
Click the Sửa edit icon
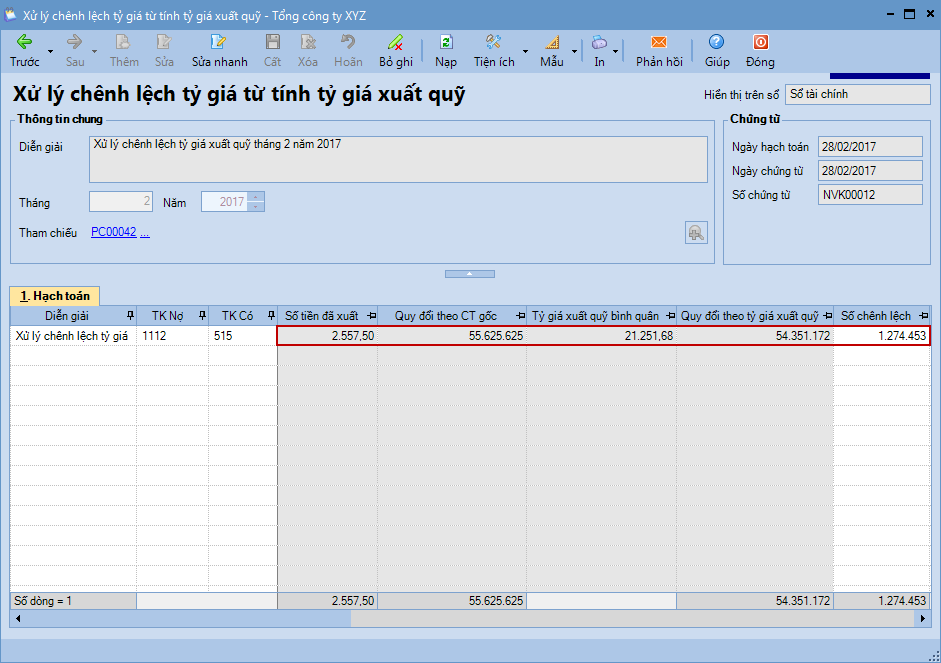point(164,41)
